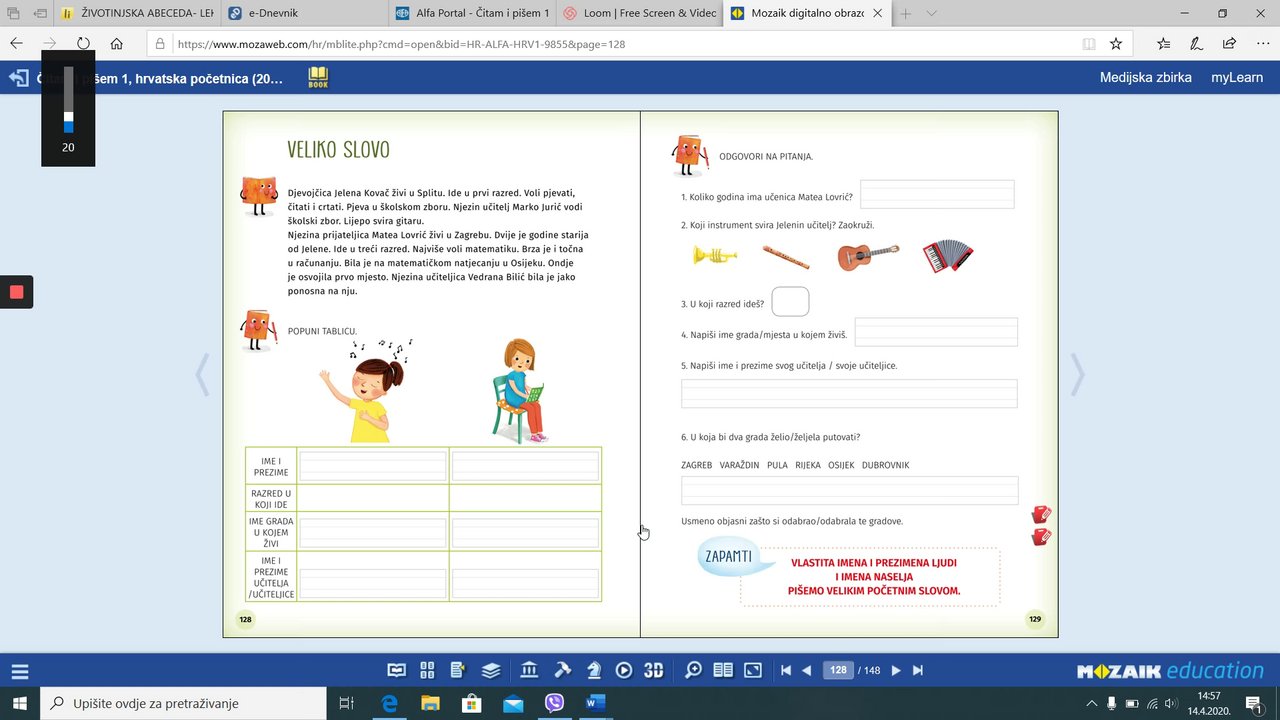Click the page number field showing 128

(x=838, y=670)
